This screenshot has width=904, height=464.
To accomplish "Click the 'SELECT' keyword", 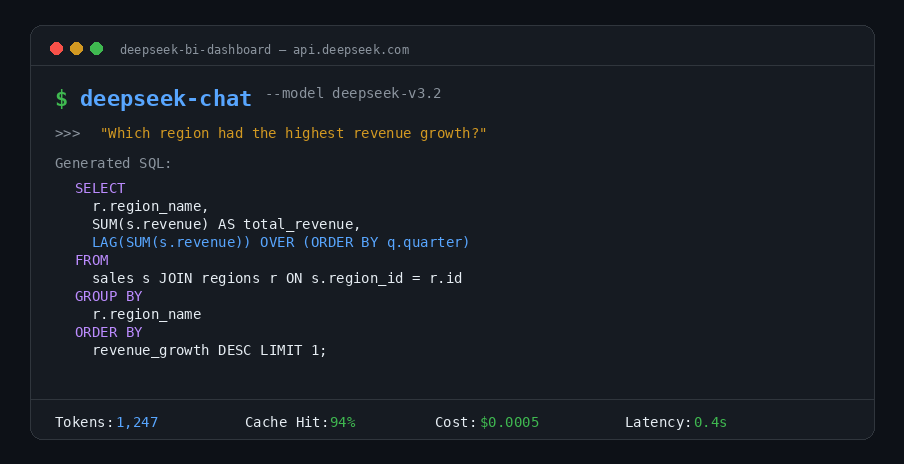I will pyautogui.click(x=100, y=188).
